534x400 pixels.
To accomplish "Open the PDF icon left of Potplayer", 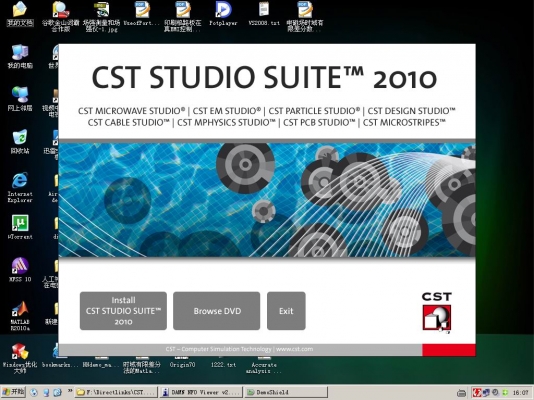I will pyautogui.click(x=183, y=16).
